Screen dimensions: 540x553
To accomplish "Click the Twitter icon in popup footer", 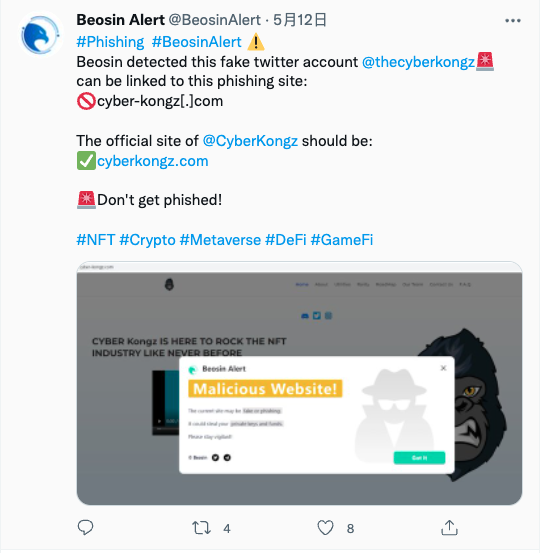I will click(216, 457).
